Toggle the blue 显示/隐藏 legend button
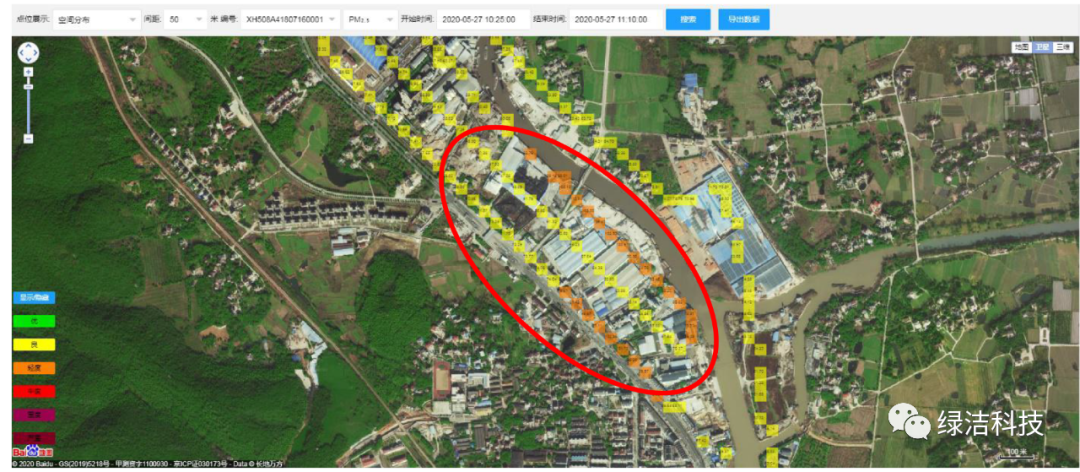Viewport: 1080px width, 472px height. click(x=33, y=297)
